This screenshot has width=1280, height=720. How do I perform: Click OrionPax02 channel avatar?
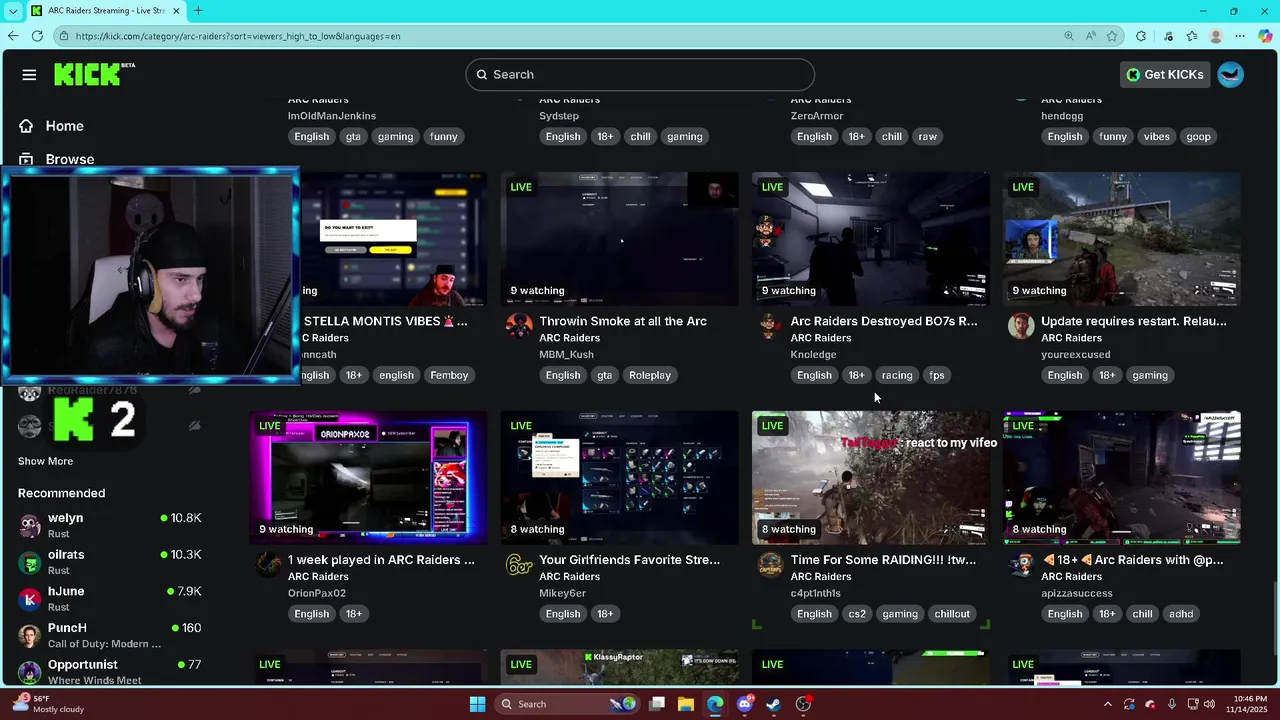click(x=268, y=565)
